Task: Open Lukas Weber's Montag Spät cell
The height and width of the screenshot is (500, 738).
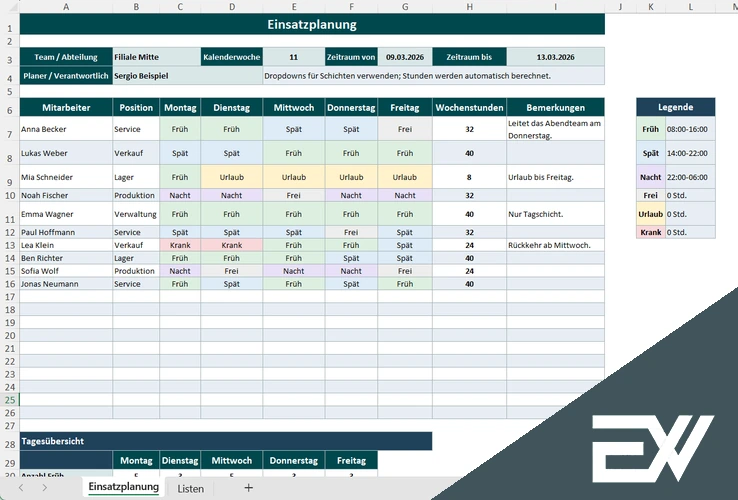Action: [x=180, y=153]
